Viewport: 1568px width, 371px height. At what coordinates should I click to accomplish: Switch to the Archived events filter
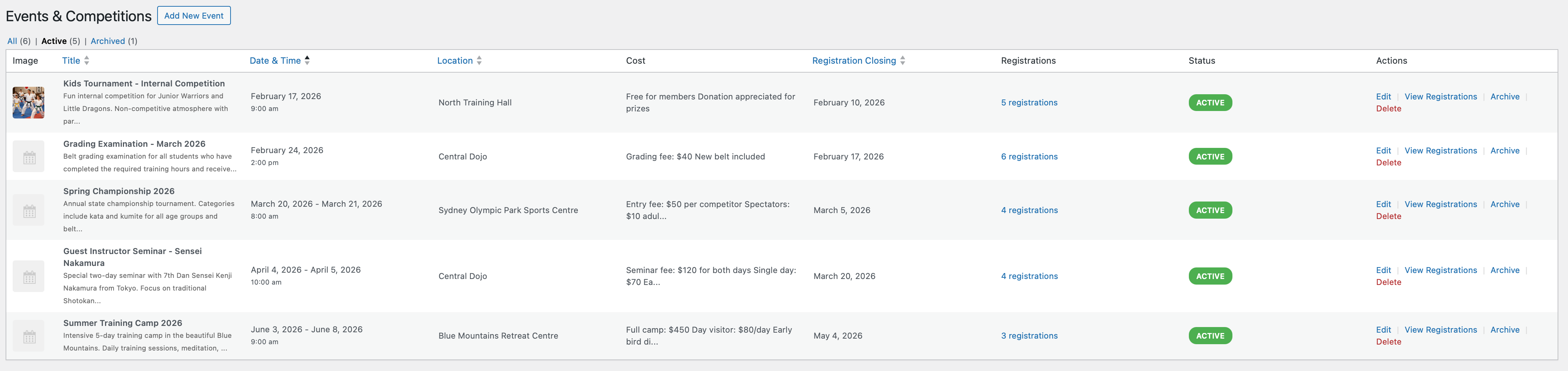[x=108, y=41]
